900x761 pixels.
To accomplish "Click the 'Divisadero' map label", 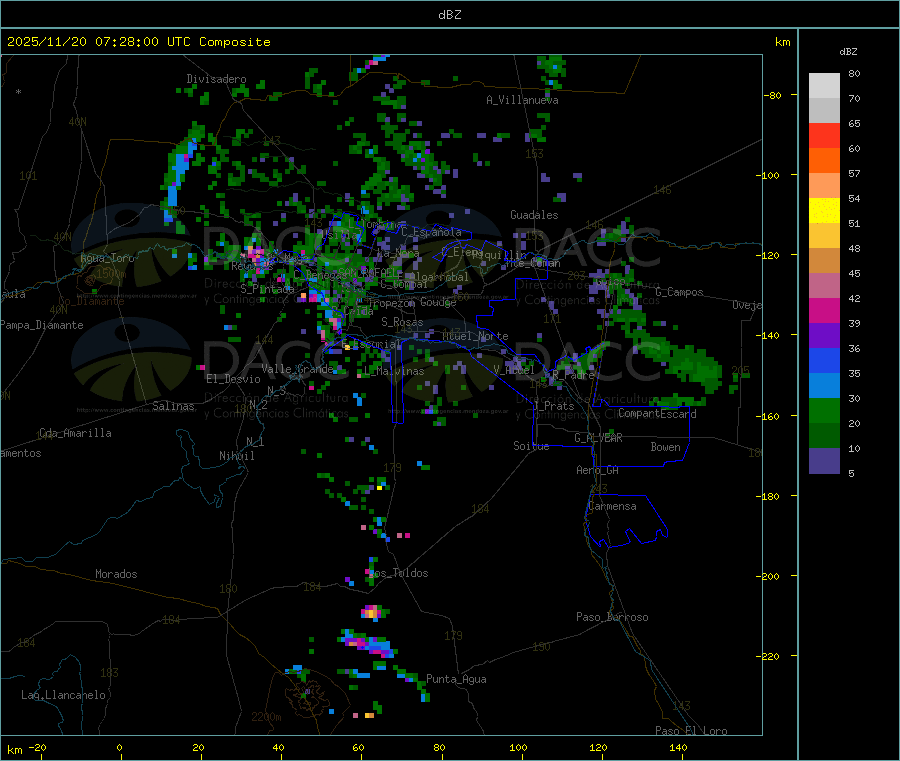I will click(216, 79).
